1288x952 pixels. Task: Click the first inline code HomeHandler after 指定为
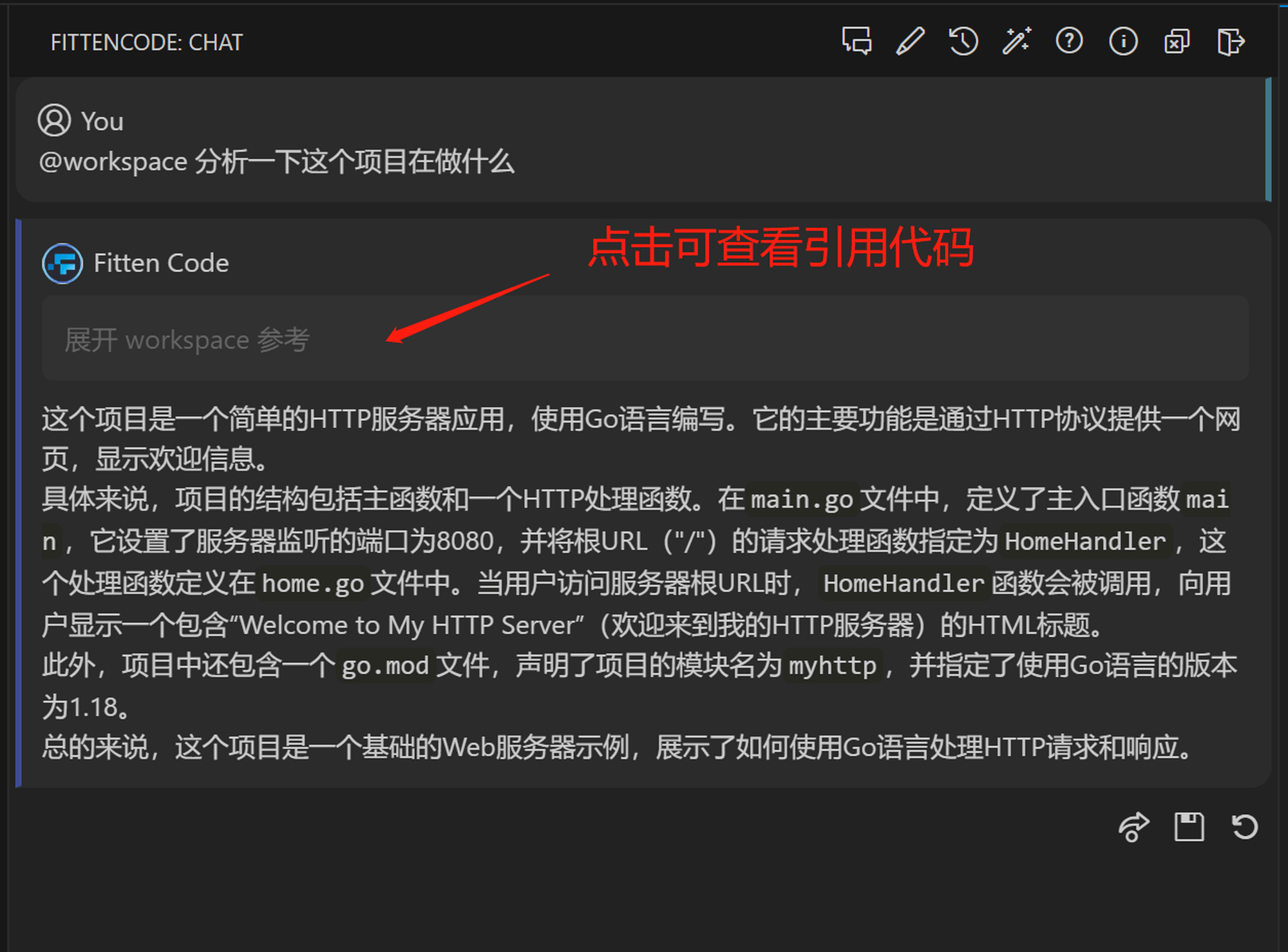(1085, 541)
